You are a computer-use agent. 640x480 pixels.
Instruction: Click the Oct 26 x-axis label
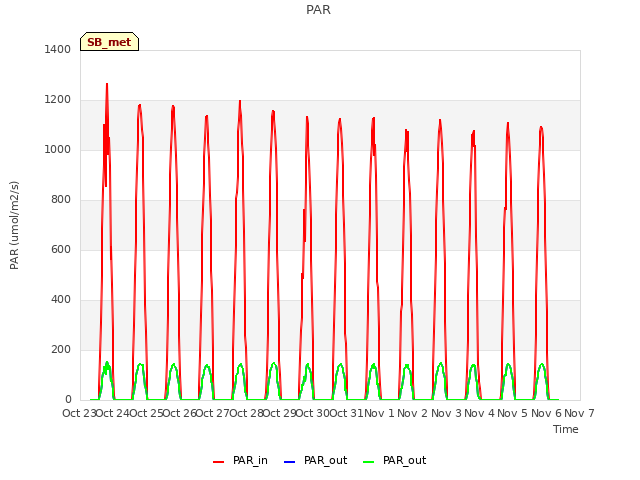(179, 413)
